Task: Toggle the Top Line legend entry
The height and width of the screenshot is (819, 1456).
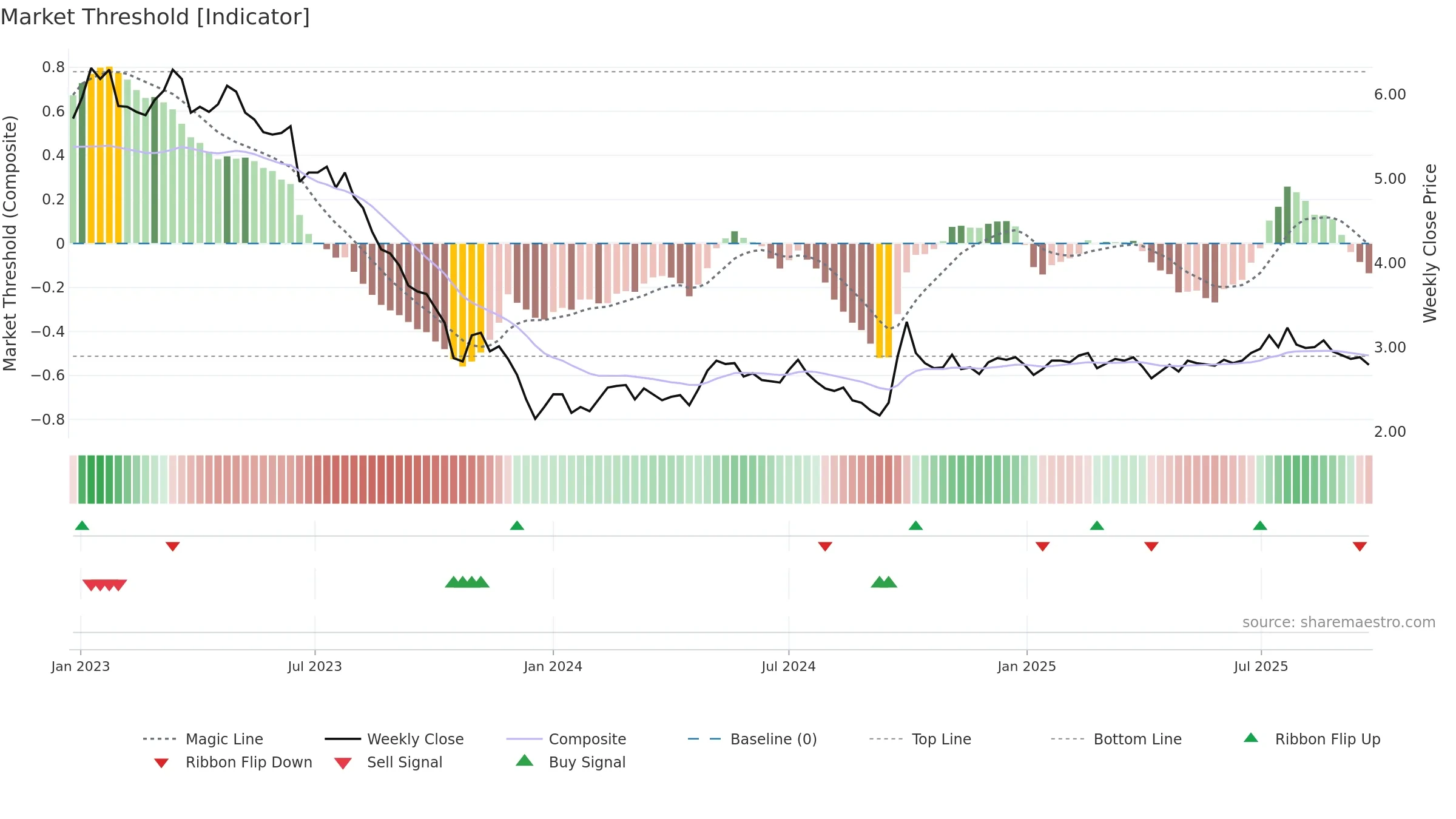Action: [920, 739]
